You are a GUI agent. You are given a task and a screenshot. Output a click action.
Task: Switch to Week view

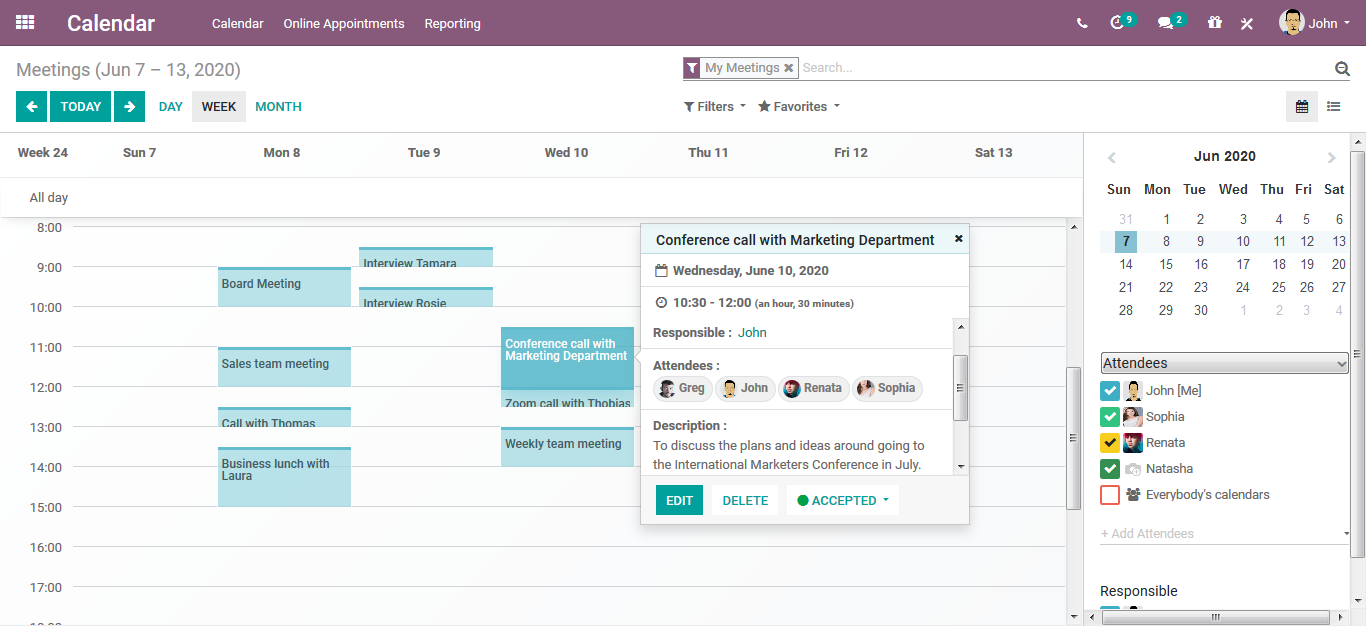pyautogui.click(x=219, y=107)
